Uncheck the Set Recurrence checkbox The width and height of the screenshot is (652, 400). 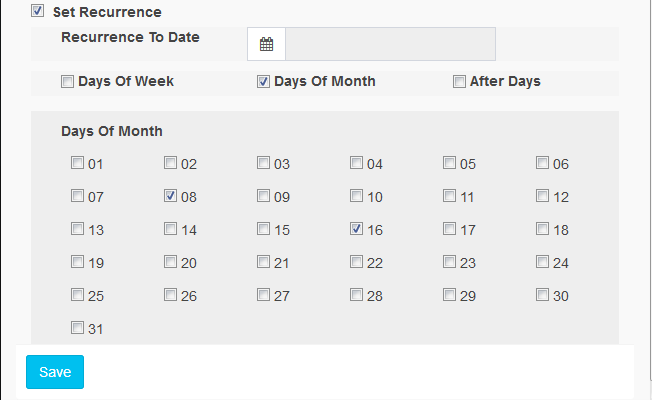[x=38, y=12]
